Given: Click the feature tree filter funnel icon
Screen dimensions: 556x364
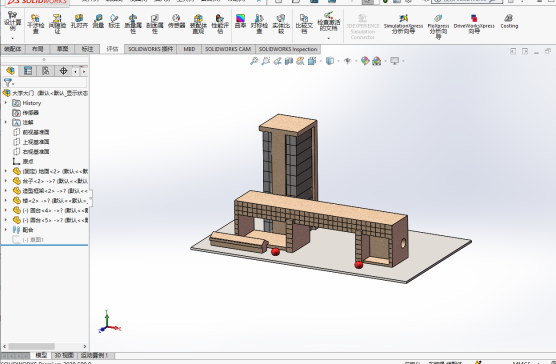Looking at the screenshot, I should pos(7,83).
